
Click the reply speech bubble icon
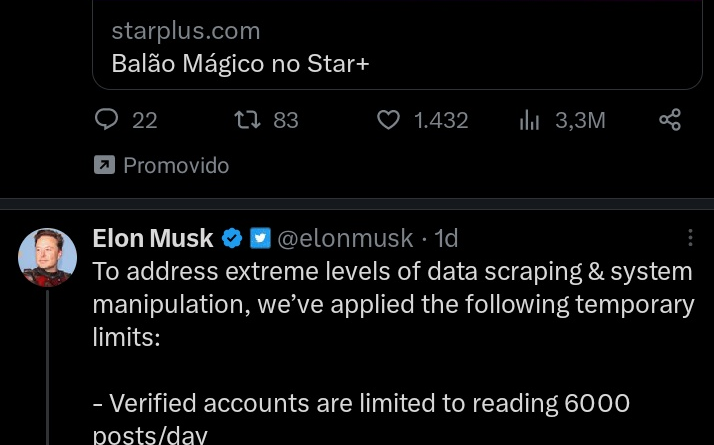click(x=106, y=120)
